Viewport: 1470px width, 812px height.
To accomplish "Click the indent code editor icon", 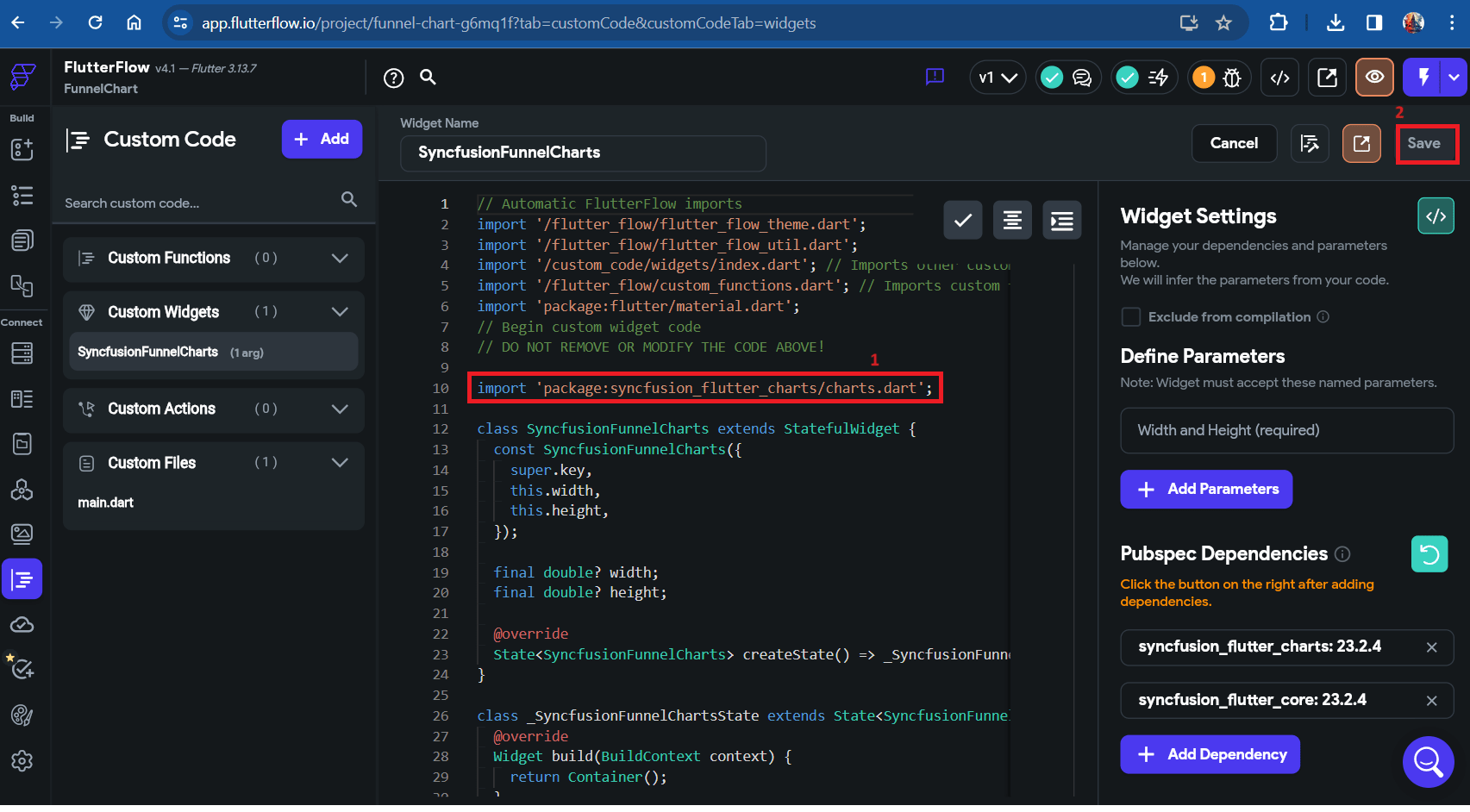I will pos(1061,221).
